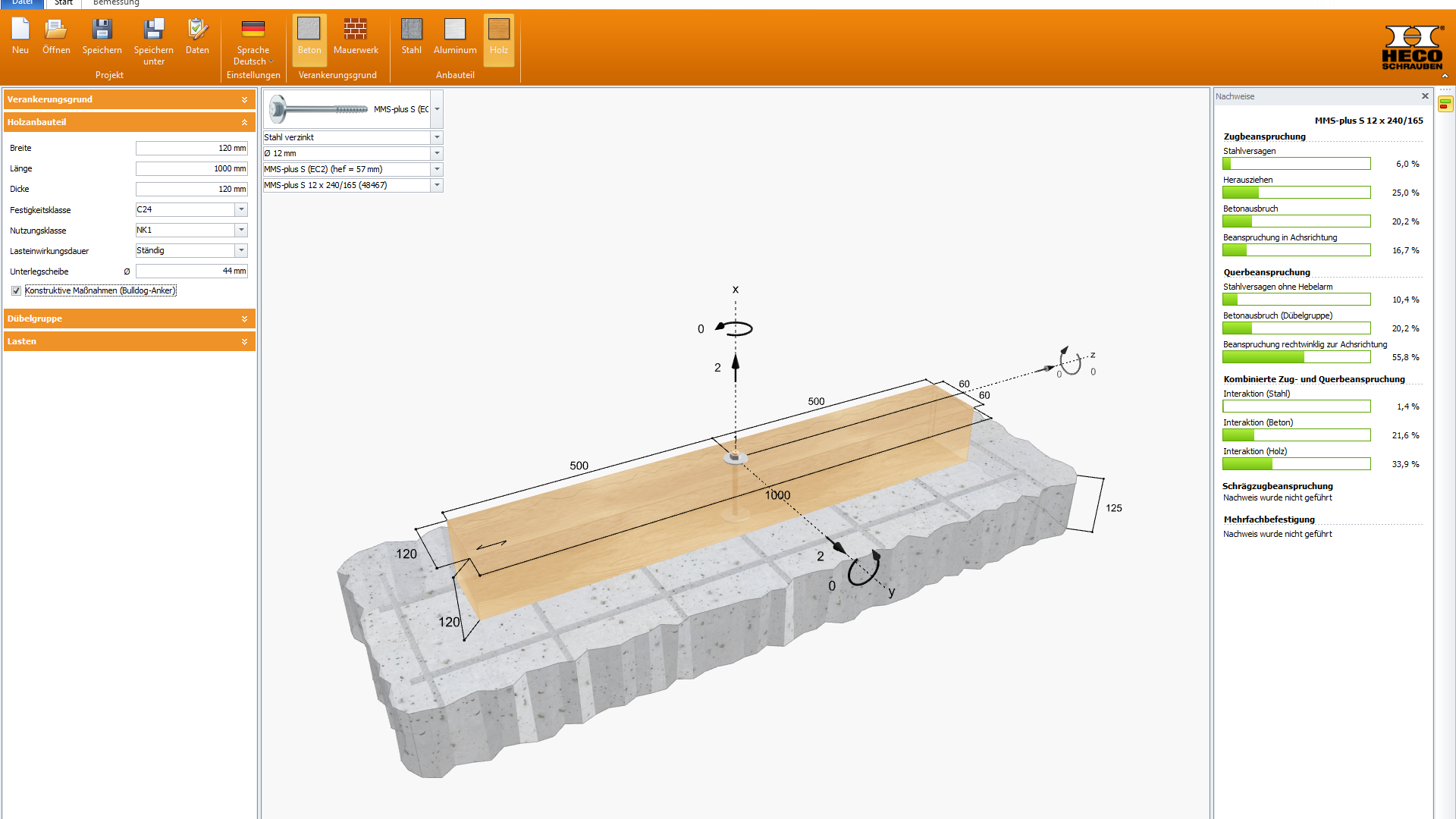Viewport: 1456px width, 819px height.
Task: Click the MMS-plus S 12 x 240/165 title
Action: 1369,121
